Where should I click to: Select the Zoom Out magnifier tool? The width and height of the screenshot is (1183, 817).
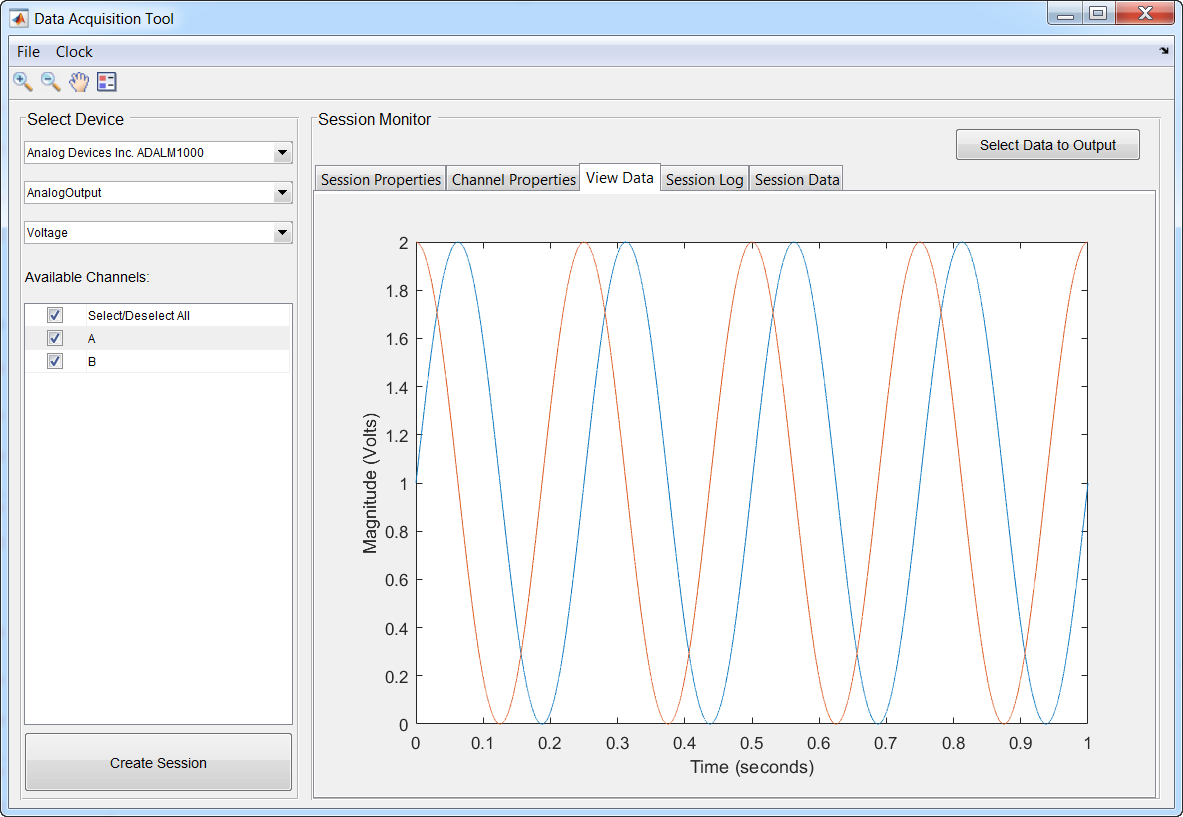[50, 82]
